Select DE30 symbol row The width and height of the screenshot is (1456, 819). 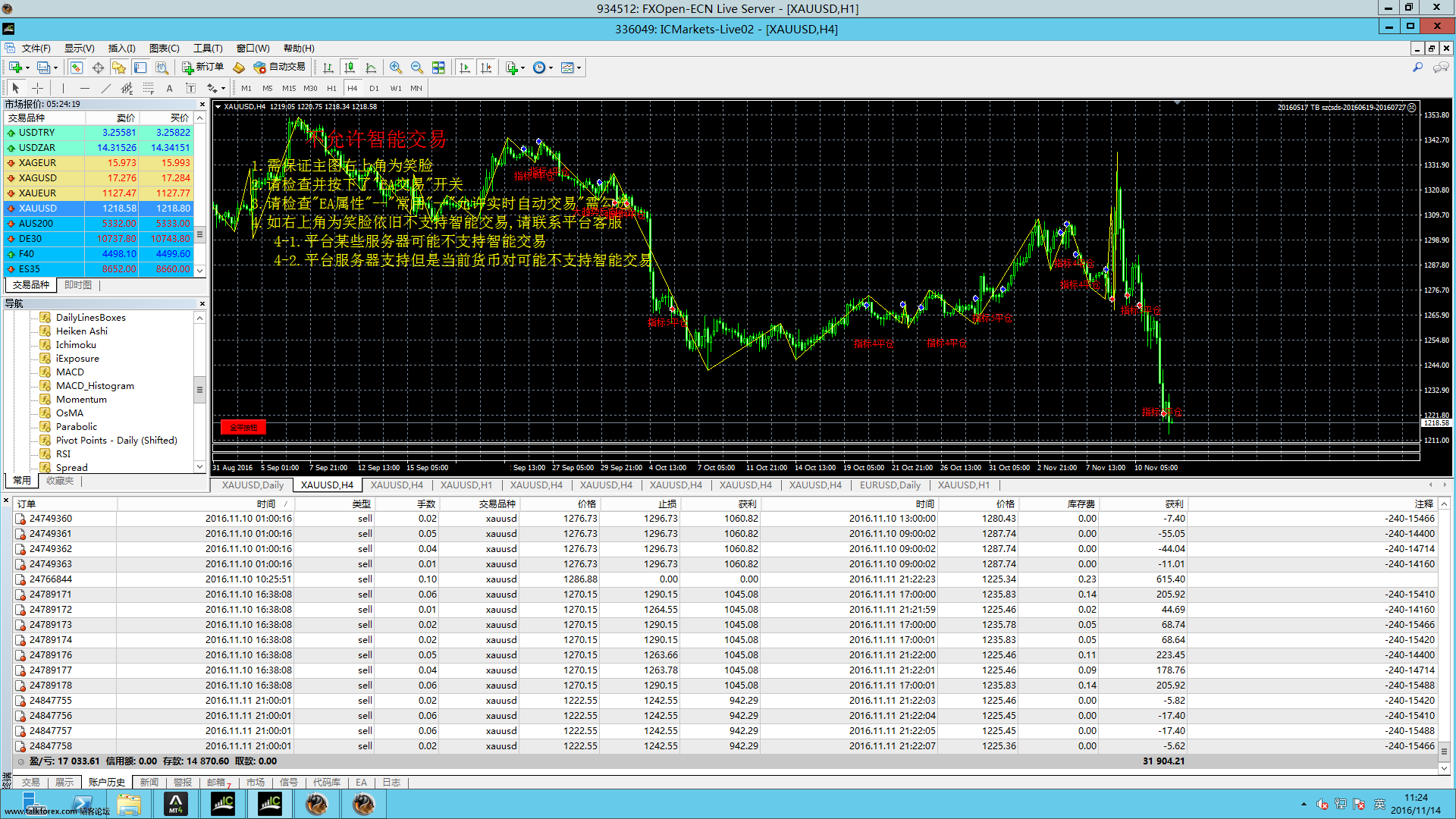(x=99, y=239)
